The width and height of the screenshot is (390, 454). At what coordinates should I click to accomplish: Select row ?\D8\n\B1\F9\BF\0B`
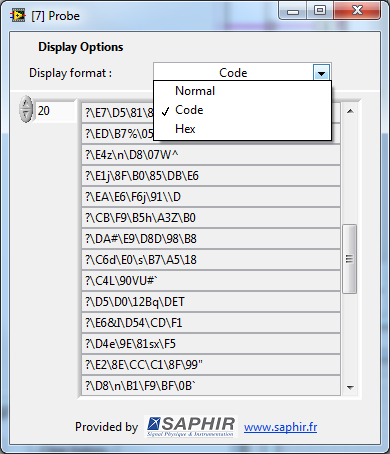211,386
